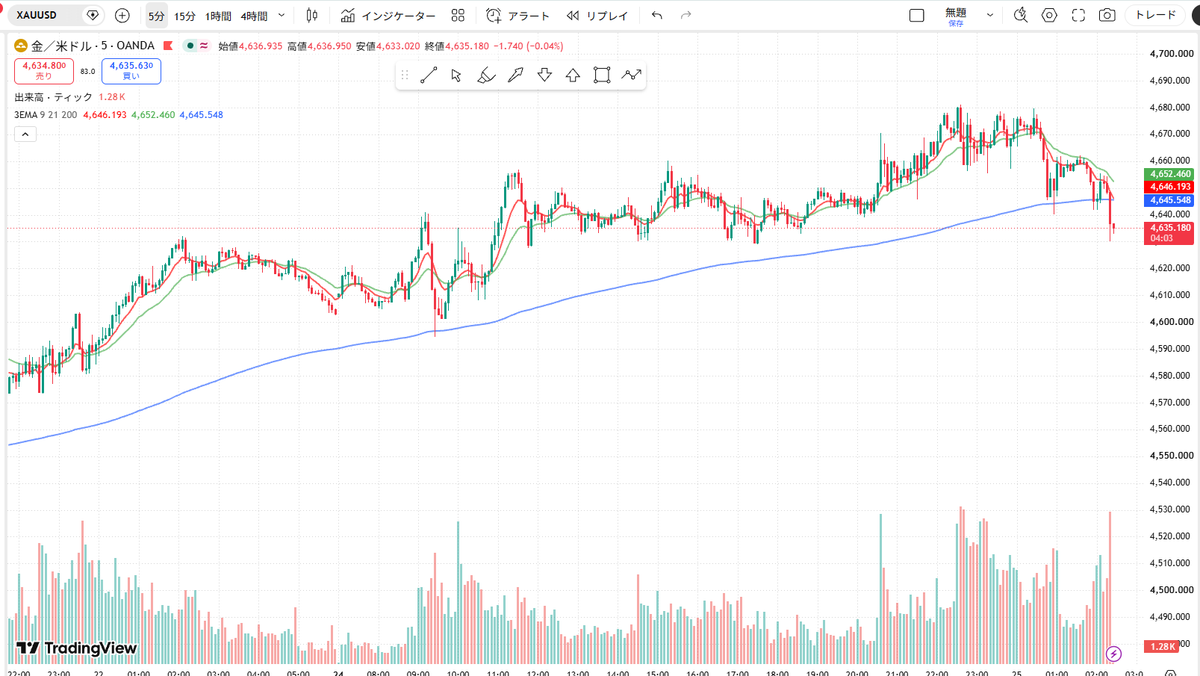This screenshot has width=1200, height=676.
Task: Click the green 4,652.460 price axis label
Action: tap(1169, 174)
